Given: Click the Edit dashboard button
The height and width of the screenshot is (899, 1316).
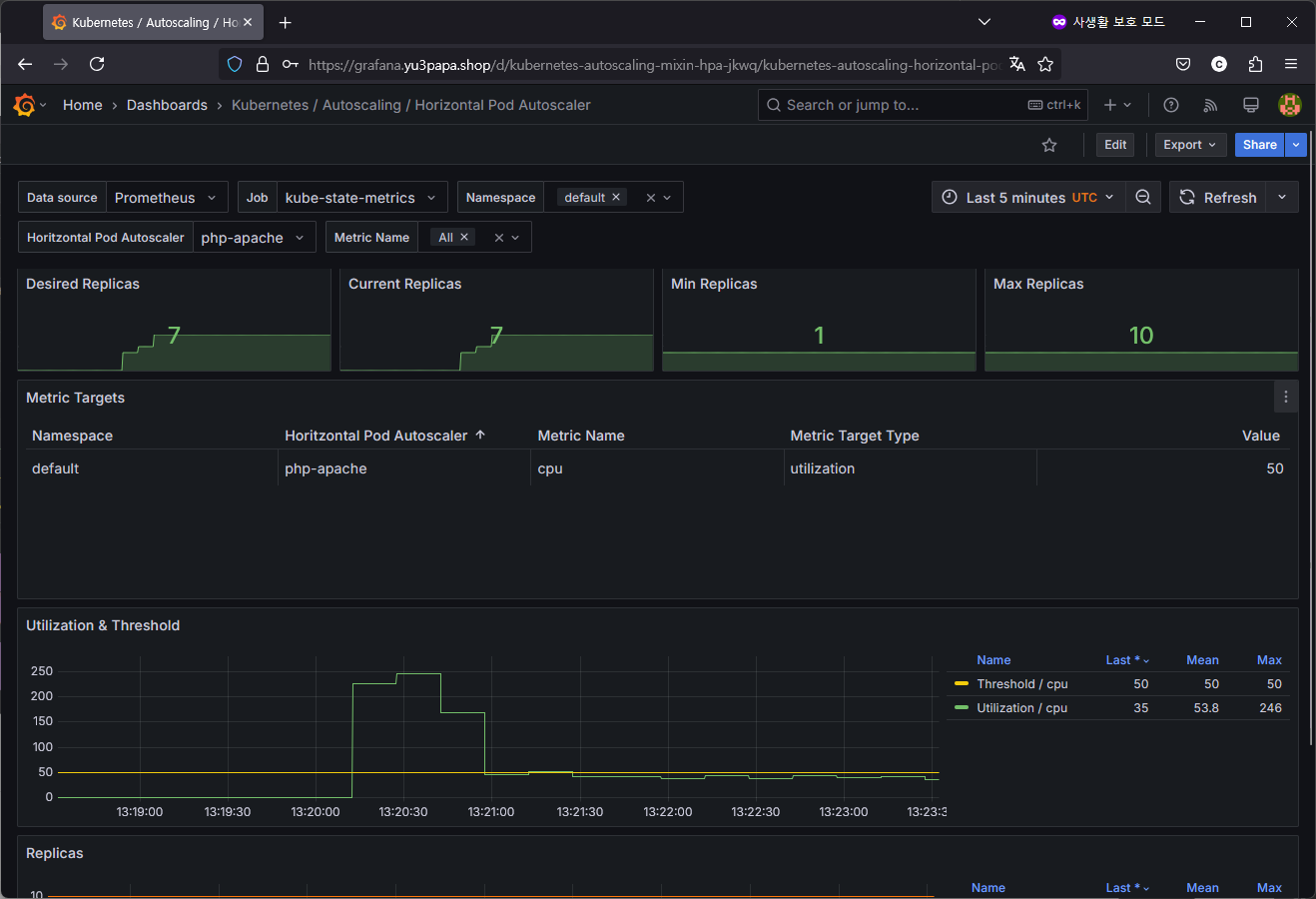Looking at the screenshot, I should click(1115, 145).
